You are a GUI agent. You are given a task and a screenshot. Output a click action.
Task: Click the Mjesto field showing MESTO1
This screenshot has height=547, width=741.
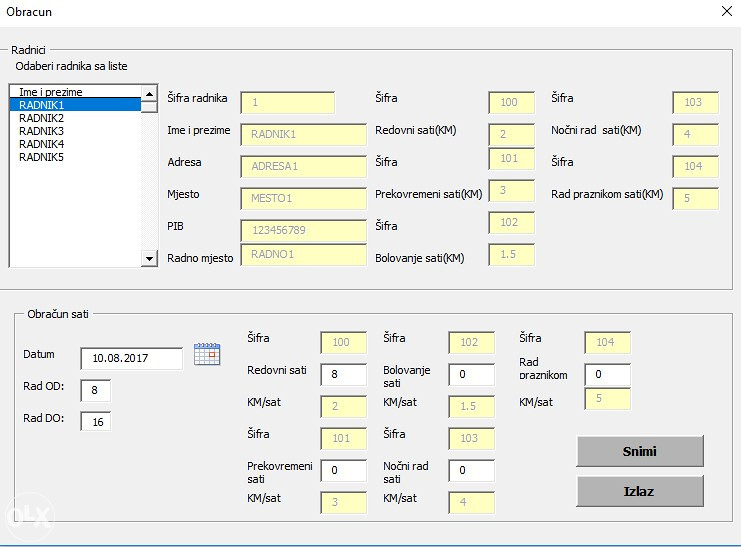303,199
